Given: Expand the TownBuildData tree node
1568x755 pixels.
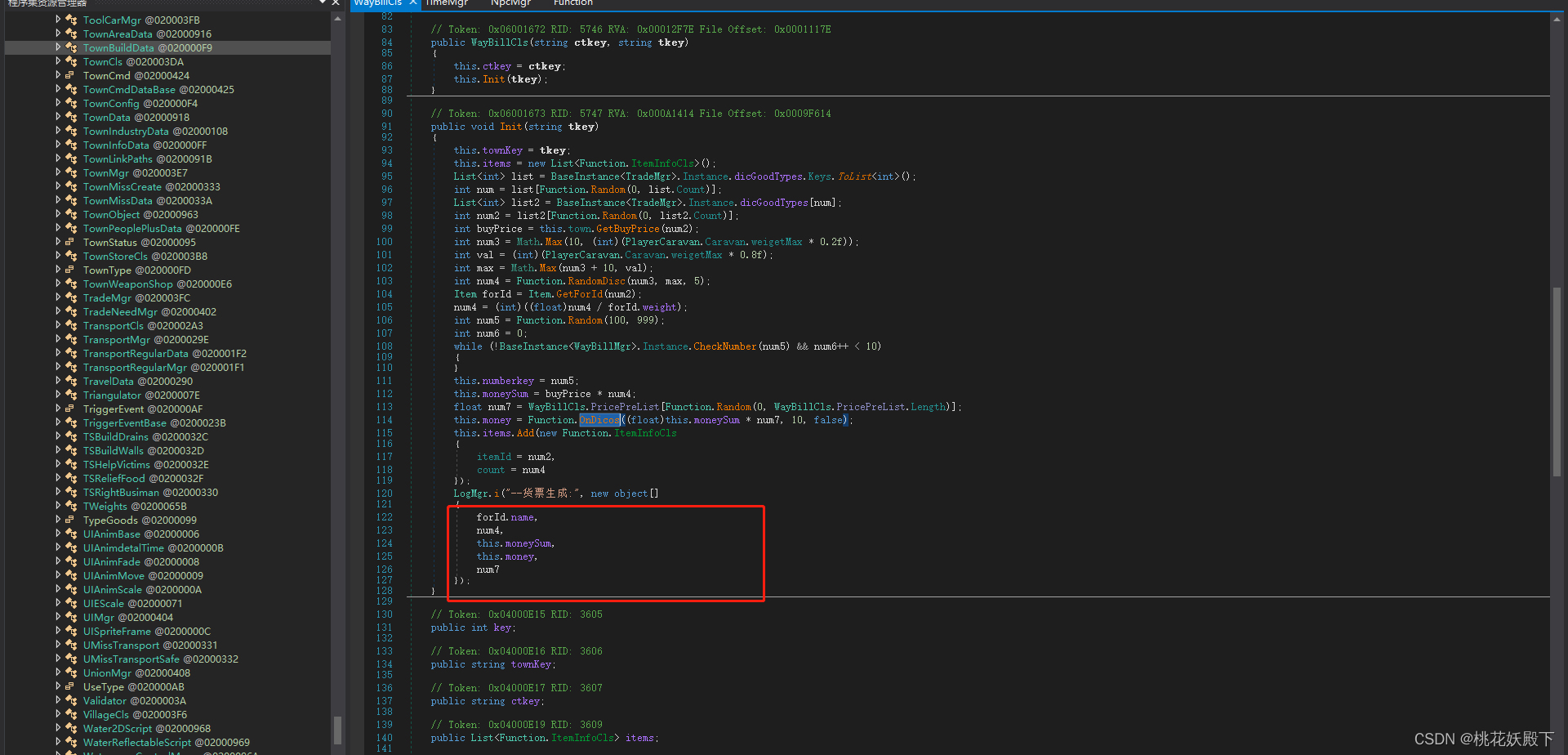Looking at the screenshot, I should 58,47.
